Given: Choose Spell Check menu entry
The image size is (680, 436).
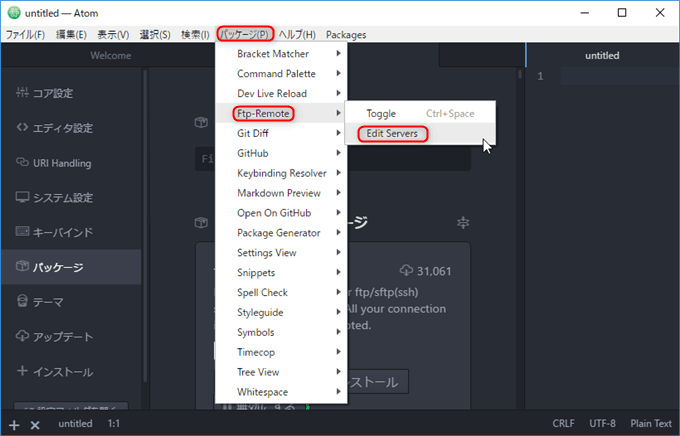Looking at the screenshot, I should [x=281, y=292].
